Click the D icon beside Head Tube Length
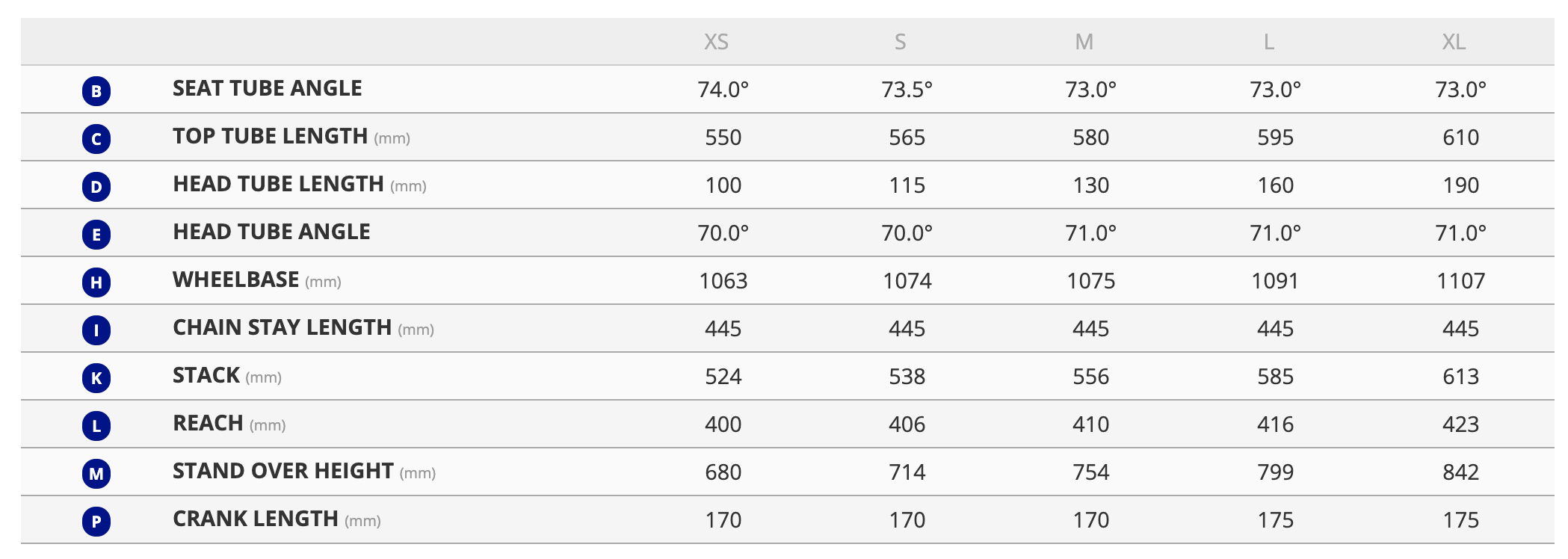1568x559 pixels. [x=96, y=187]
